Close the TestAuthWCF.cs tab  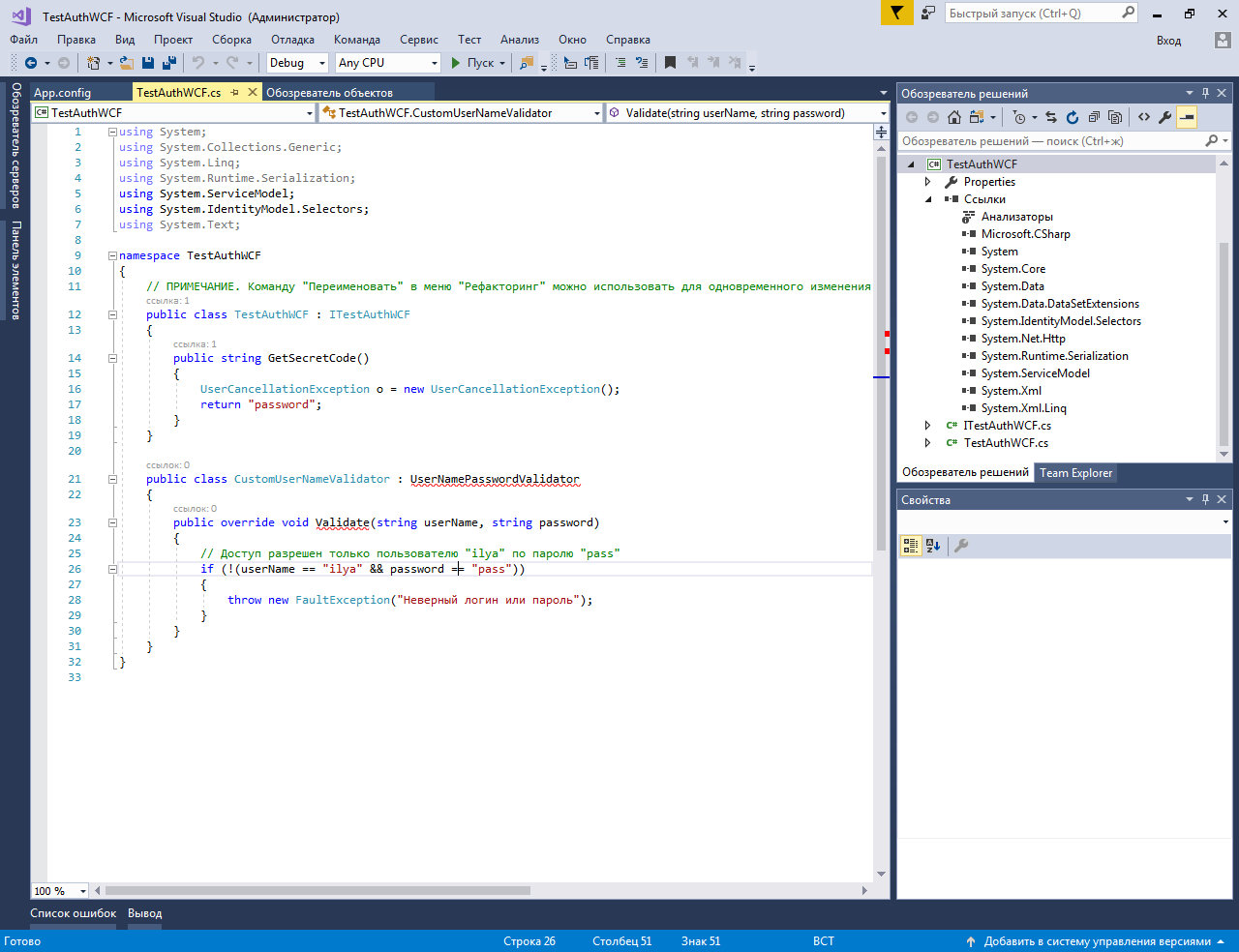click(253, 92)
